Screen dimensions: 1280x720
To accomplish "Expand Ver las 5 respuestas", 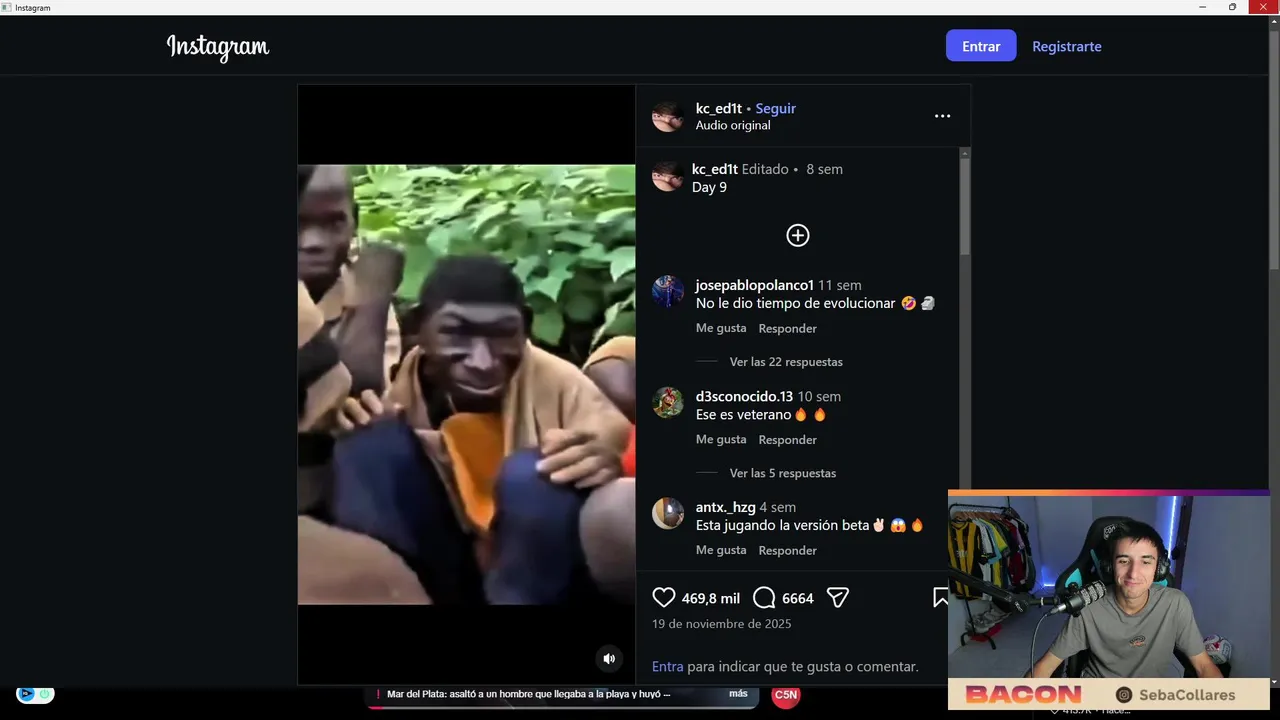I will coord(783,473).
